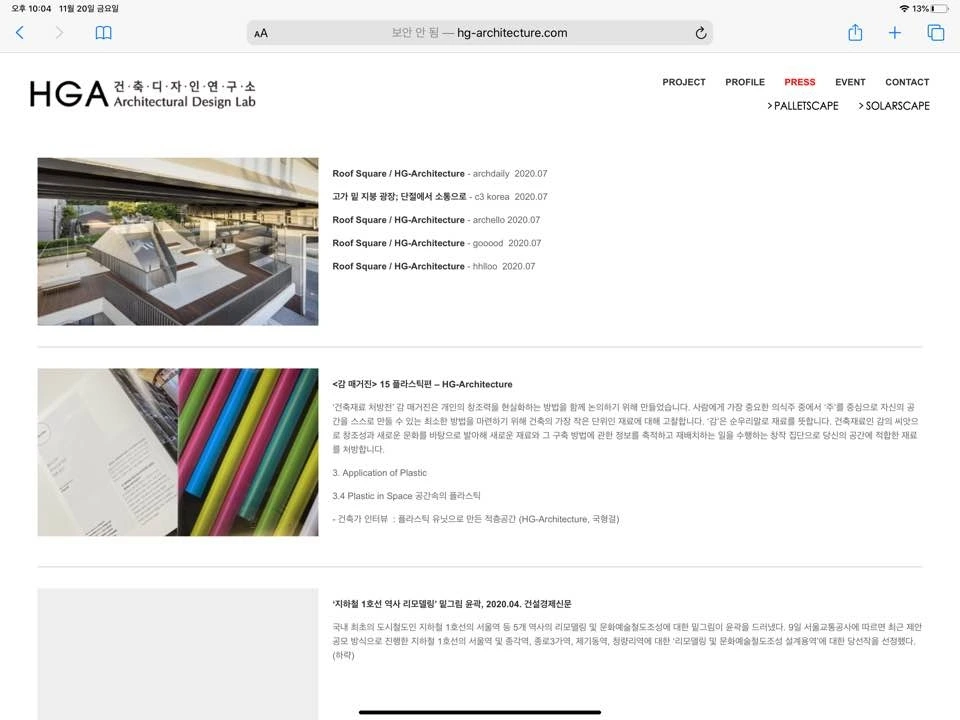Add a new tab with plus icon
The height and width of the screenshot is (720, 960).
click(894, 32)
